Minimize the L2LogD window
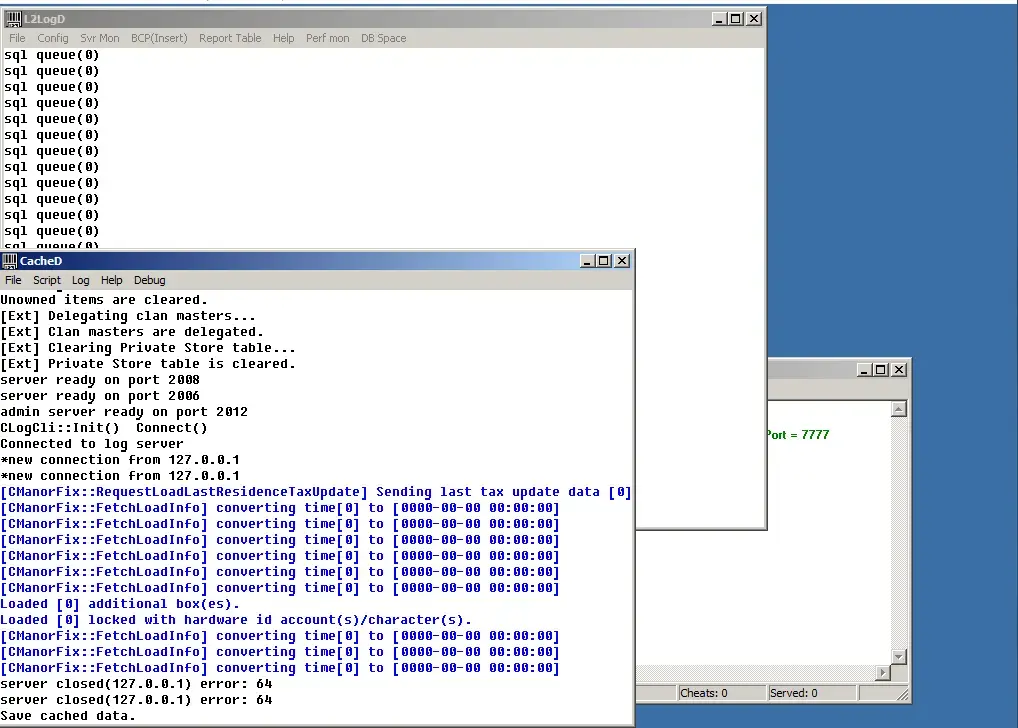This screenshot has width=1018, height=728. tap(719, 19)
